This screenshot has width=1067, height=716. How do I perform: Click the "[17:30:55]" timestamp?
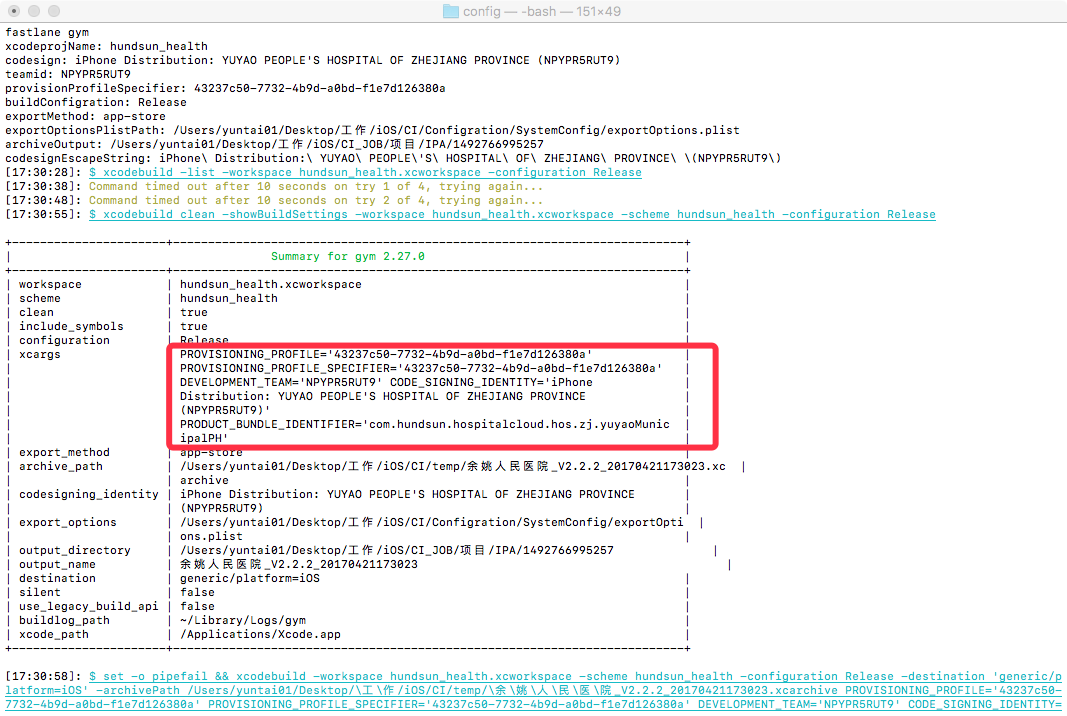(x=44, y=214)
